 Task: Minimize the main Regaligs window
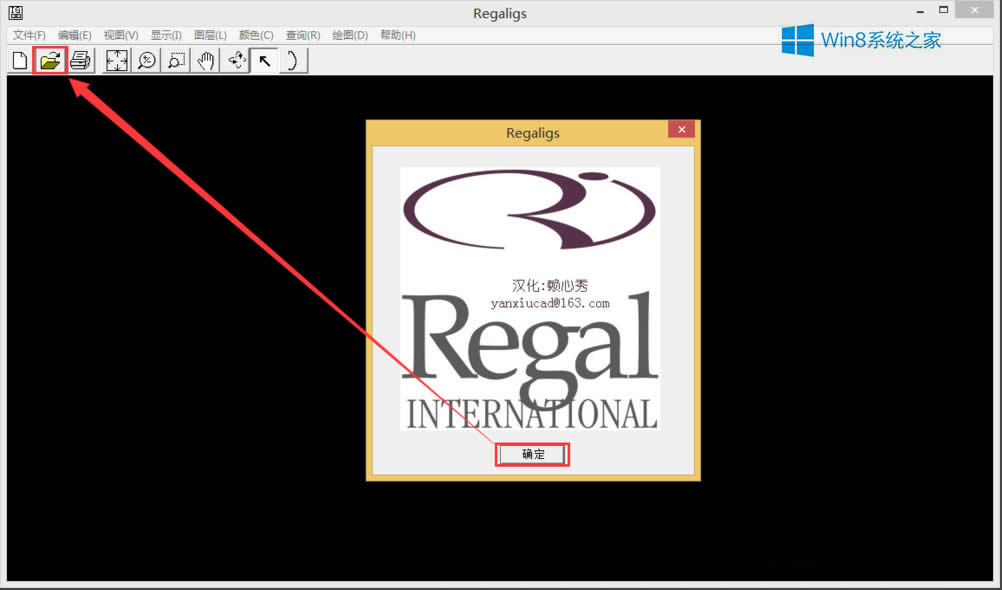pyautogui.click(x=920, y=11)
